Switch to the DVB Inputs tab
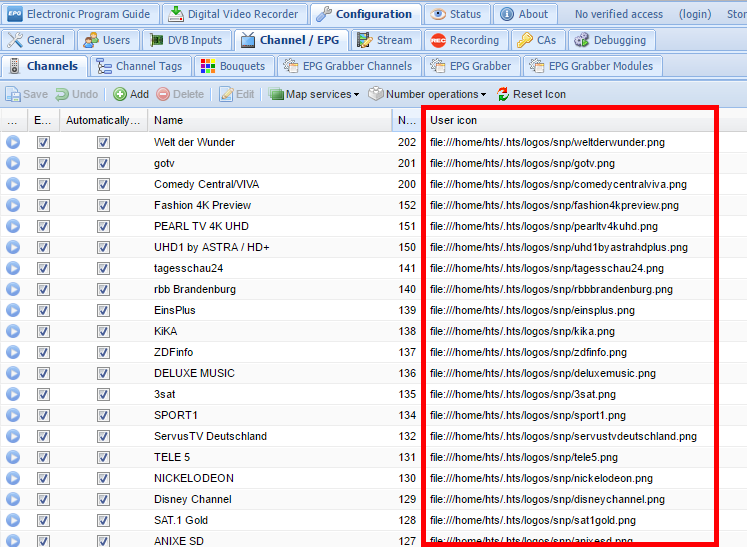This screenshot has height=547, width=747. pyautogui.click(x=186, y=40)
